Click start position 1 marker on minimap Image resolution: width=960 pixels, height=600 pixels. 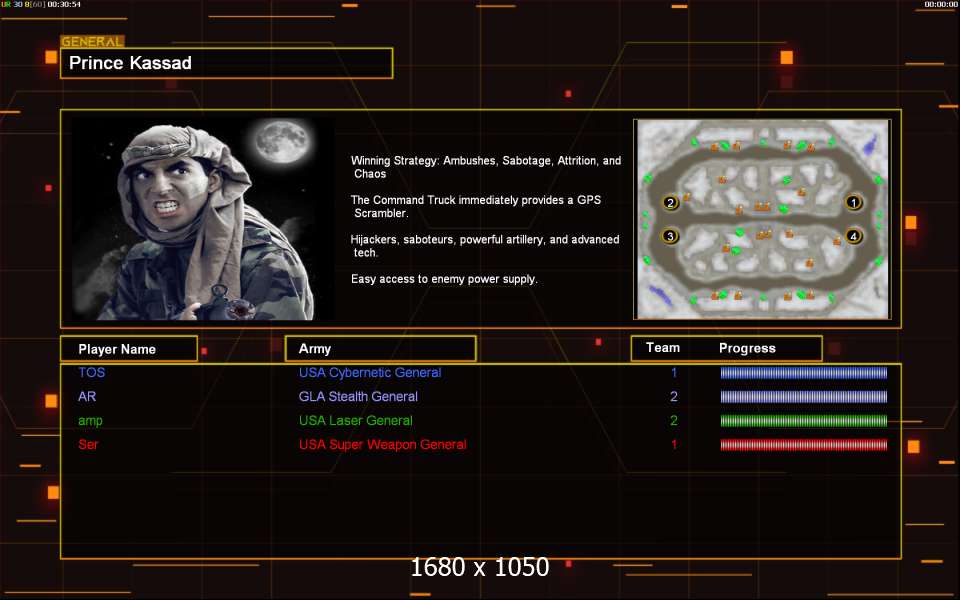tap(853, 202)
